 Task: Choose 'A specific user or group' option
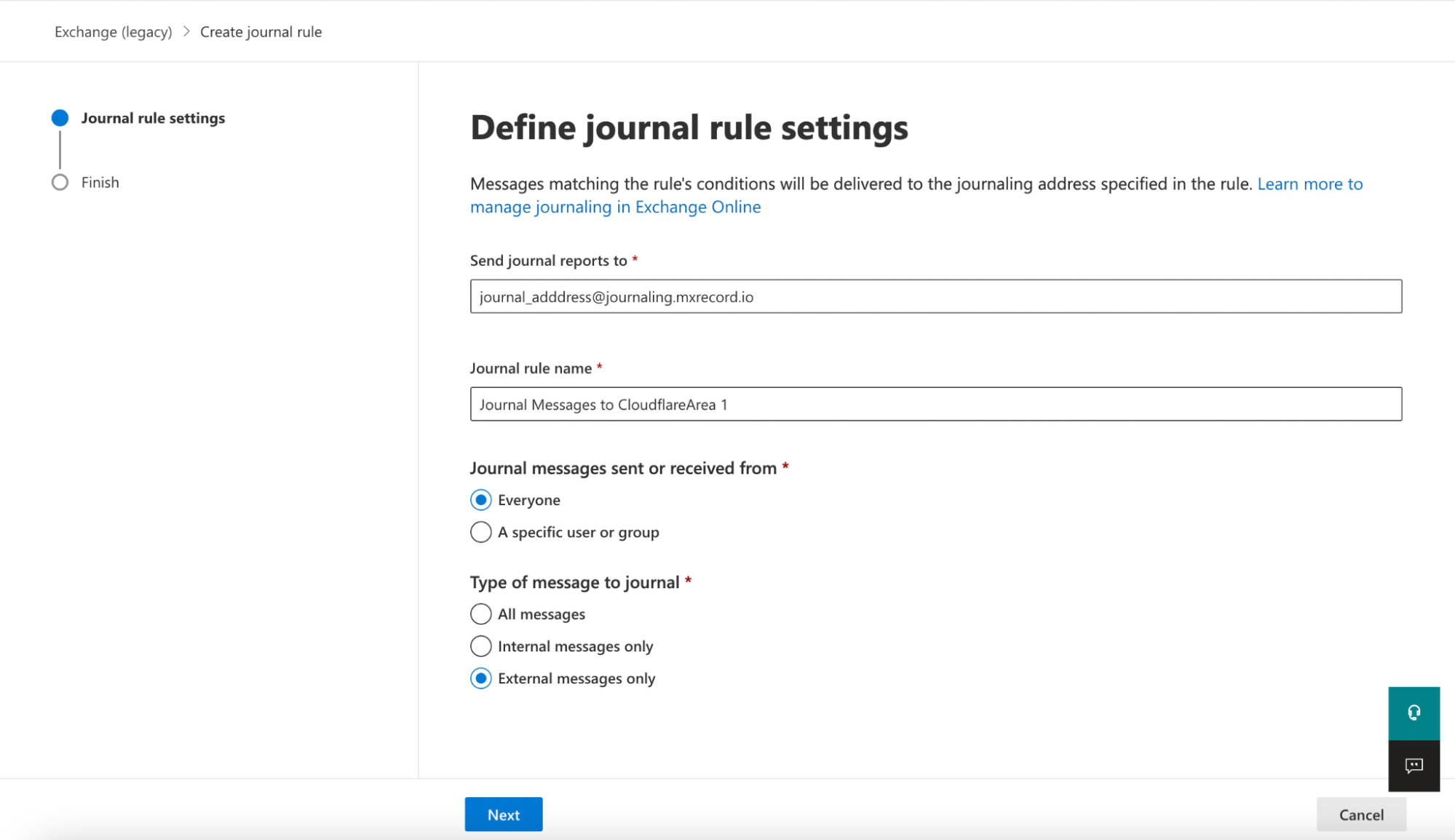click(x=480, y=532)
